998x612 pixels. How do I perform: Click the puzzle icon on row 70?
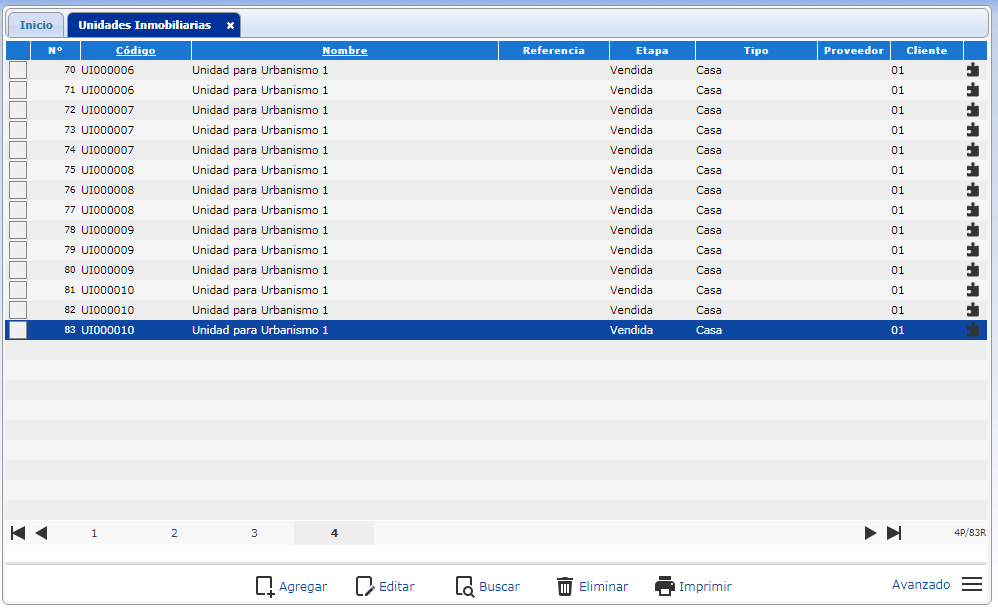click(973, 70)
